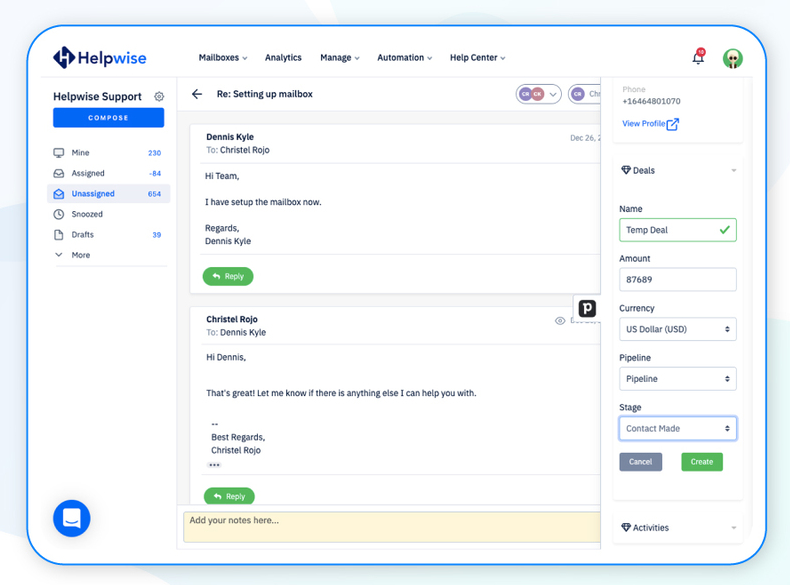Open the user avatar menu
Viewport: 790px width, 585px height.
(x=733, y=58)
